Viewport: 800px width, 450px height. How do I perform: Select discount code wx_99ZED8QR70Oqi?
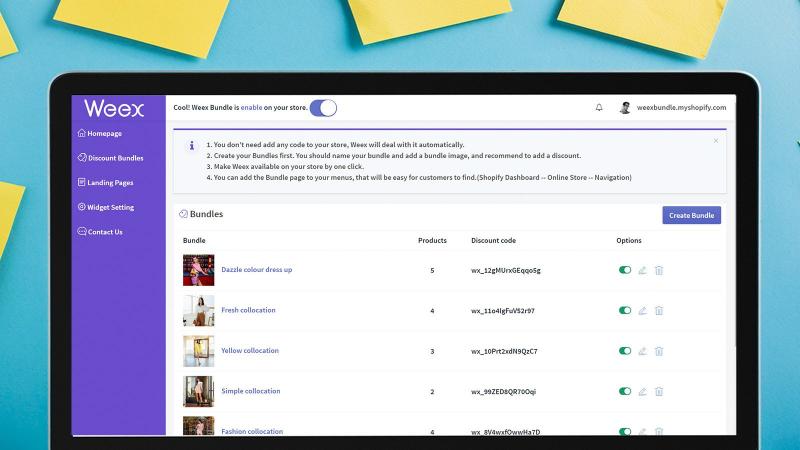click(x=503, y=392)
